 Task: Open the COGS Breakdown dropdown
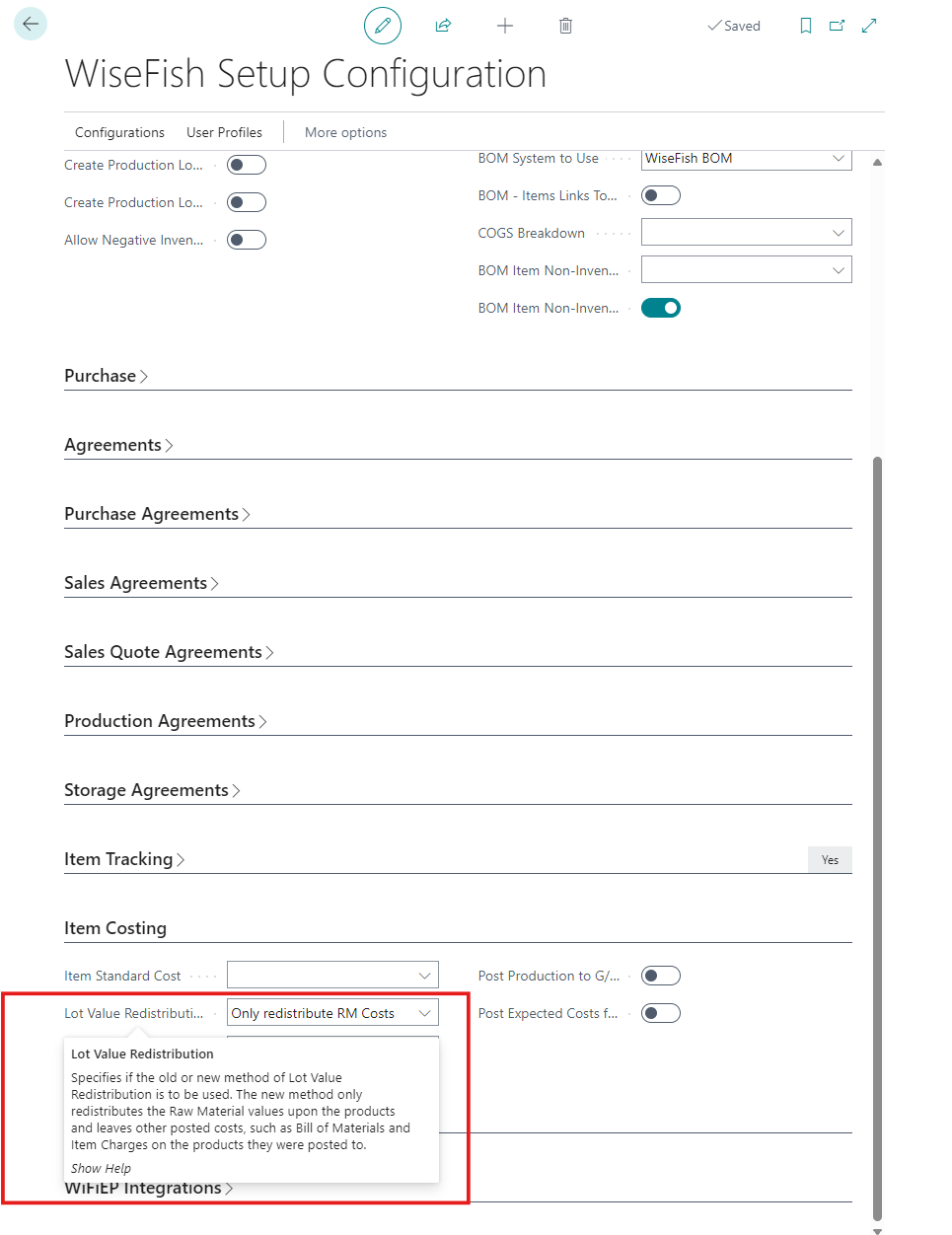(746, 233)
